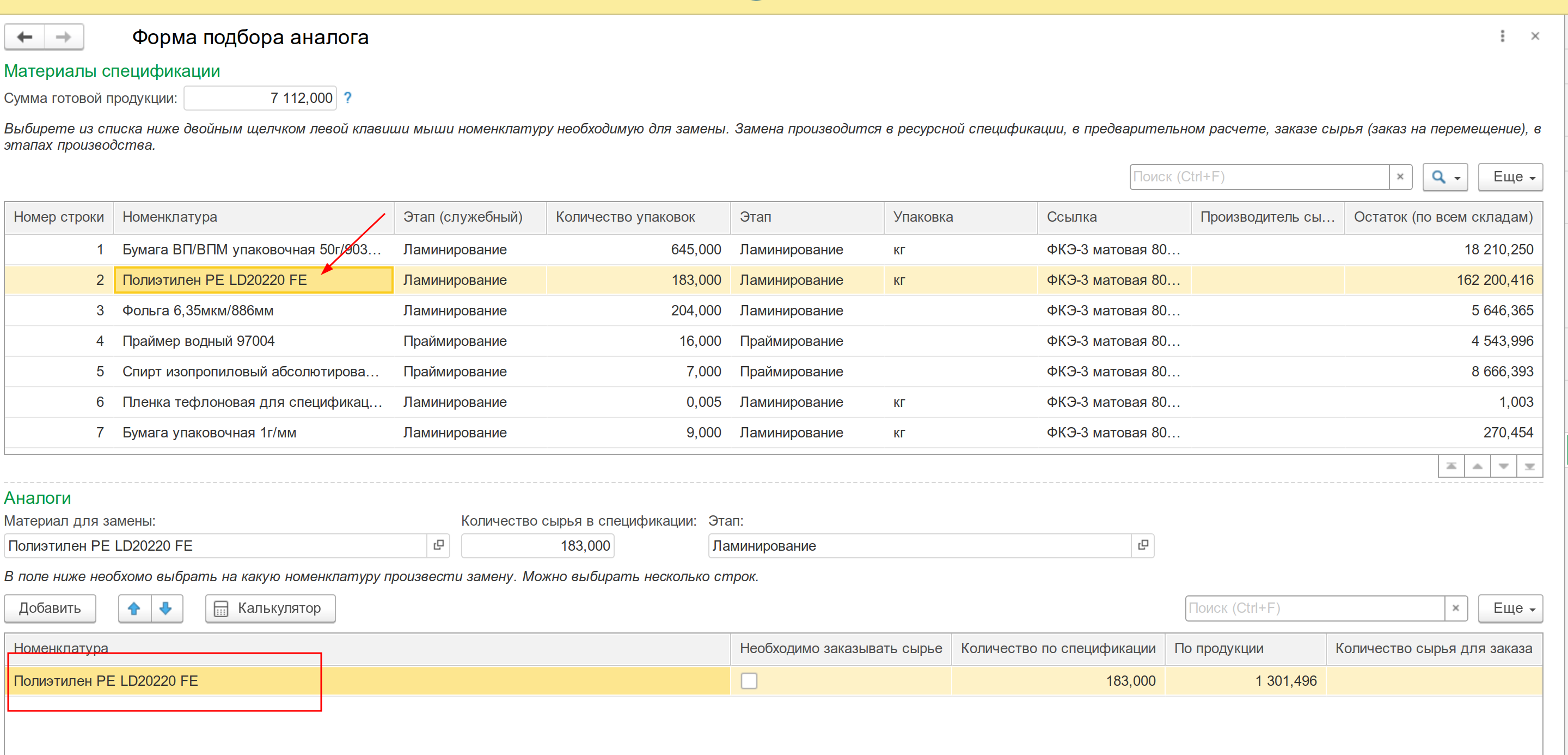Open the three-dot form options menu

pyautogui.click(x=1502, y=36)
